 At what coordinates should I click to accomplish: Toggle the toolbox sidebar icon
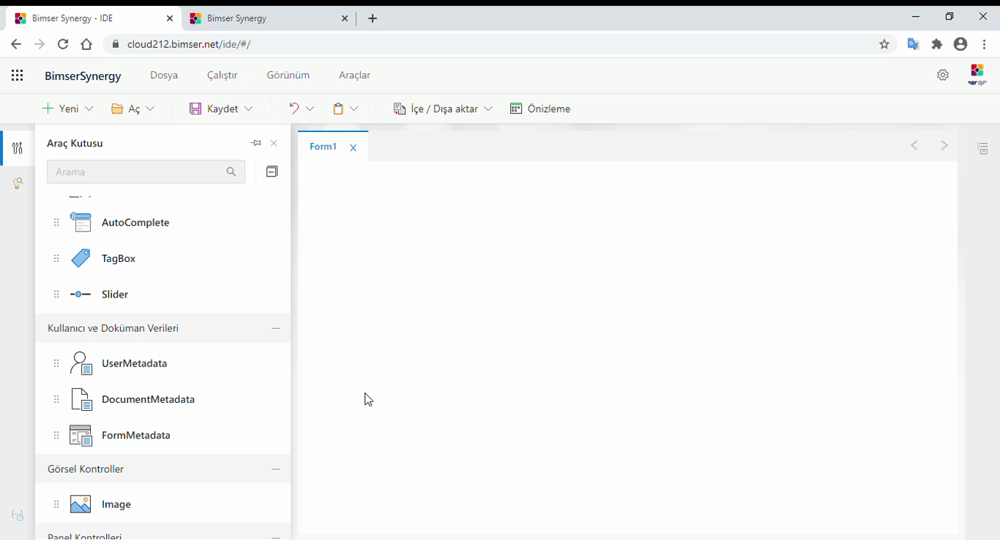[17, 149]
